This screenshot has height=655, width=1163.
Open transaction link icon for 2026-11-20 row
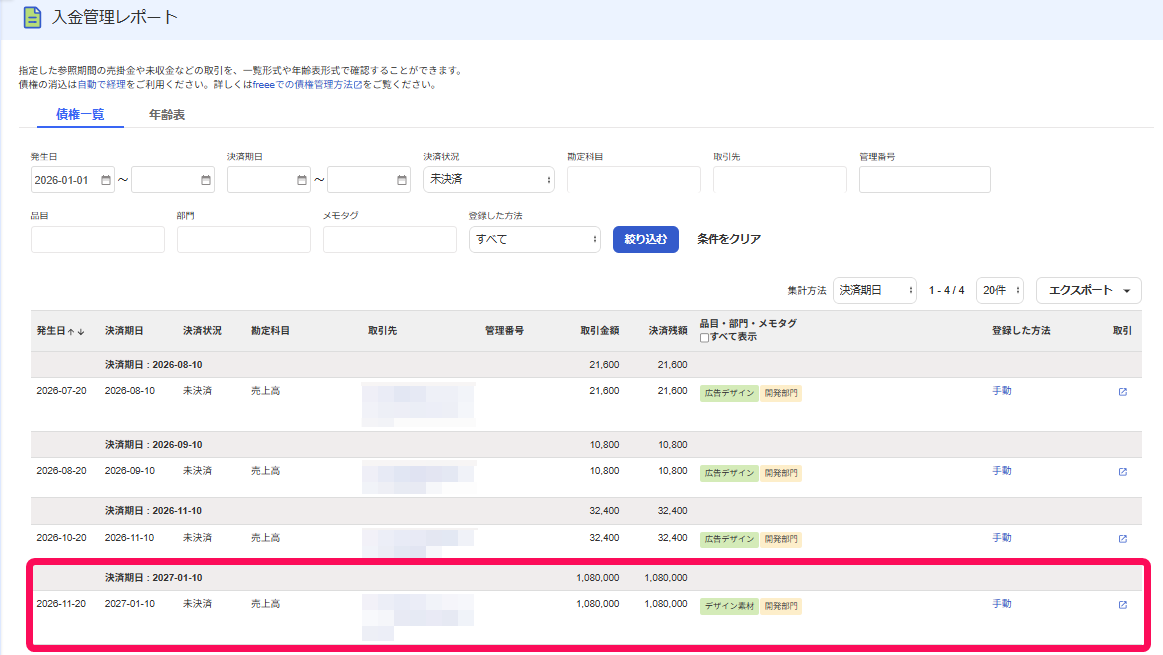[1123, 605]
